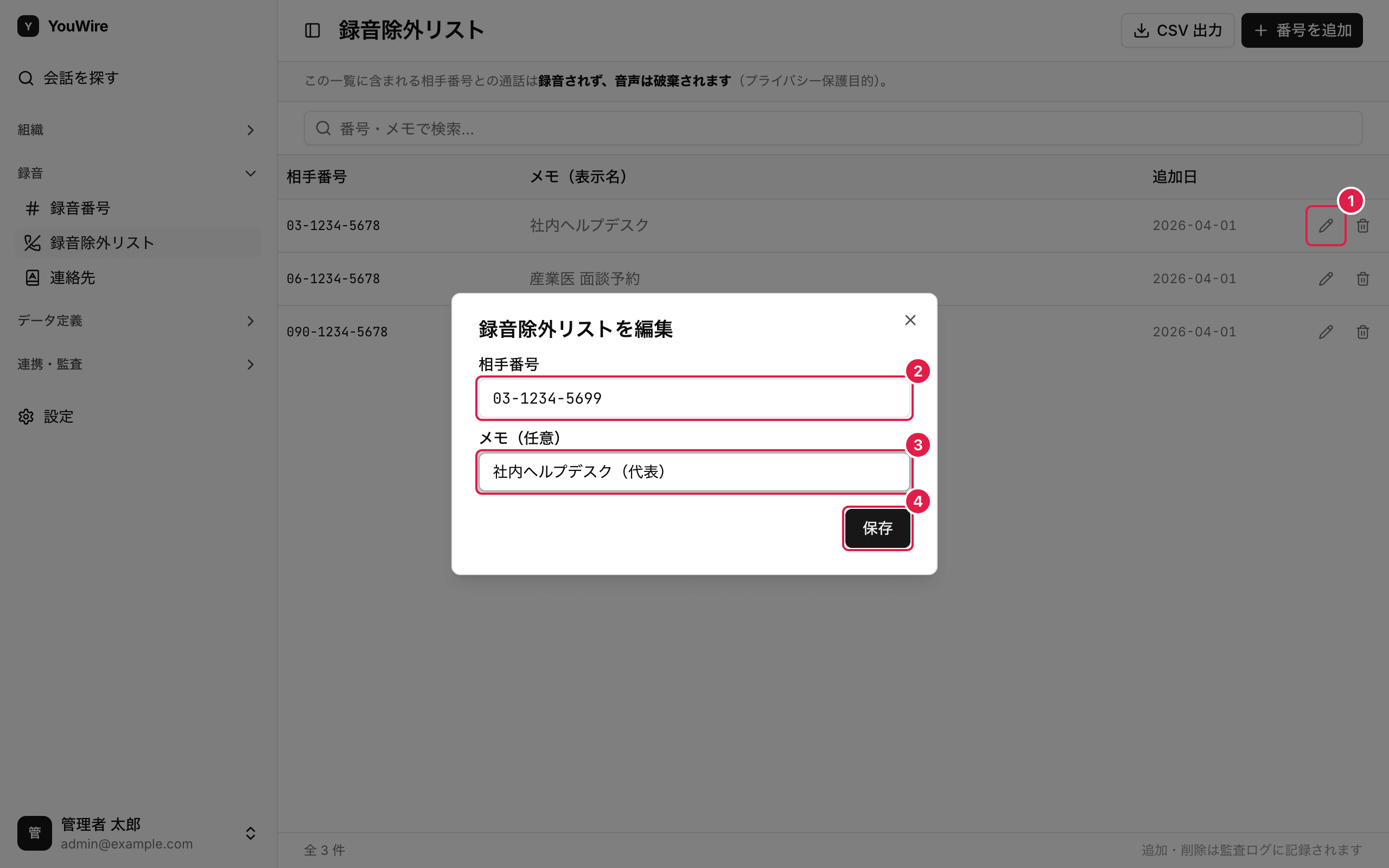Export list with CSV 出力 button

(x=1177, y=30)
